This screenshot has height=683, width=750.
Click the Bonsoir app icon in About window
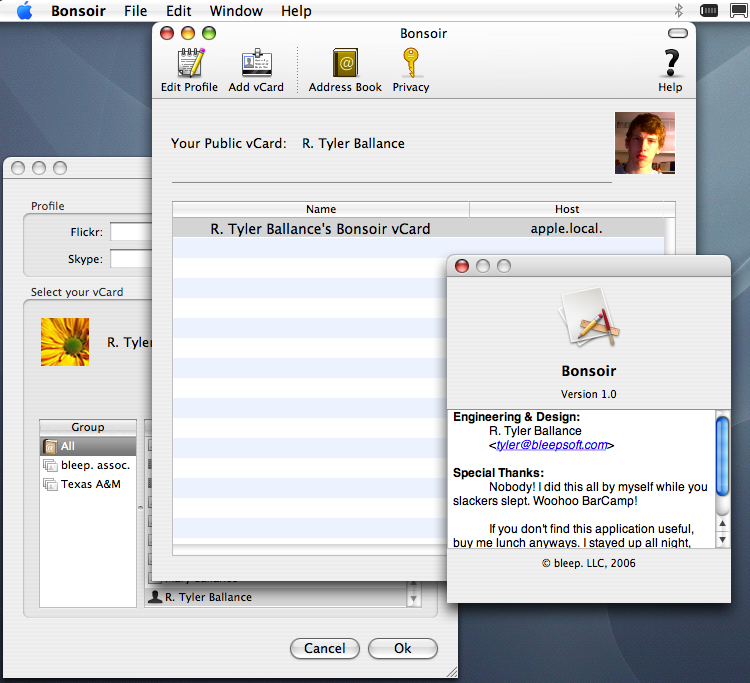pos(589,316)
